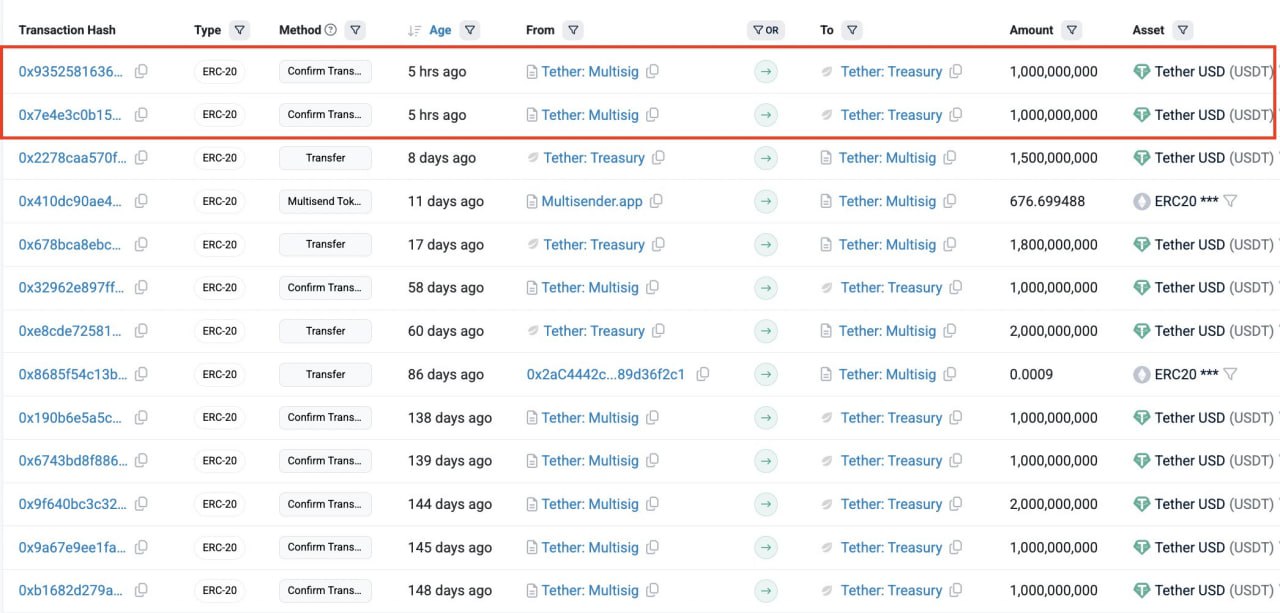The image size is (1280, 613).
Task: Open transaction 0xe8cde72581
Action: click(x=72, y=331)
